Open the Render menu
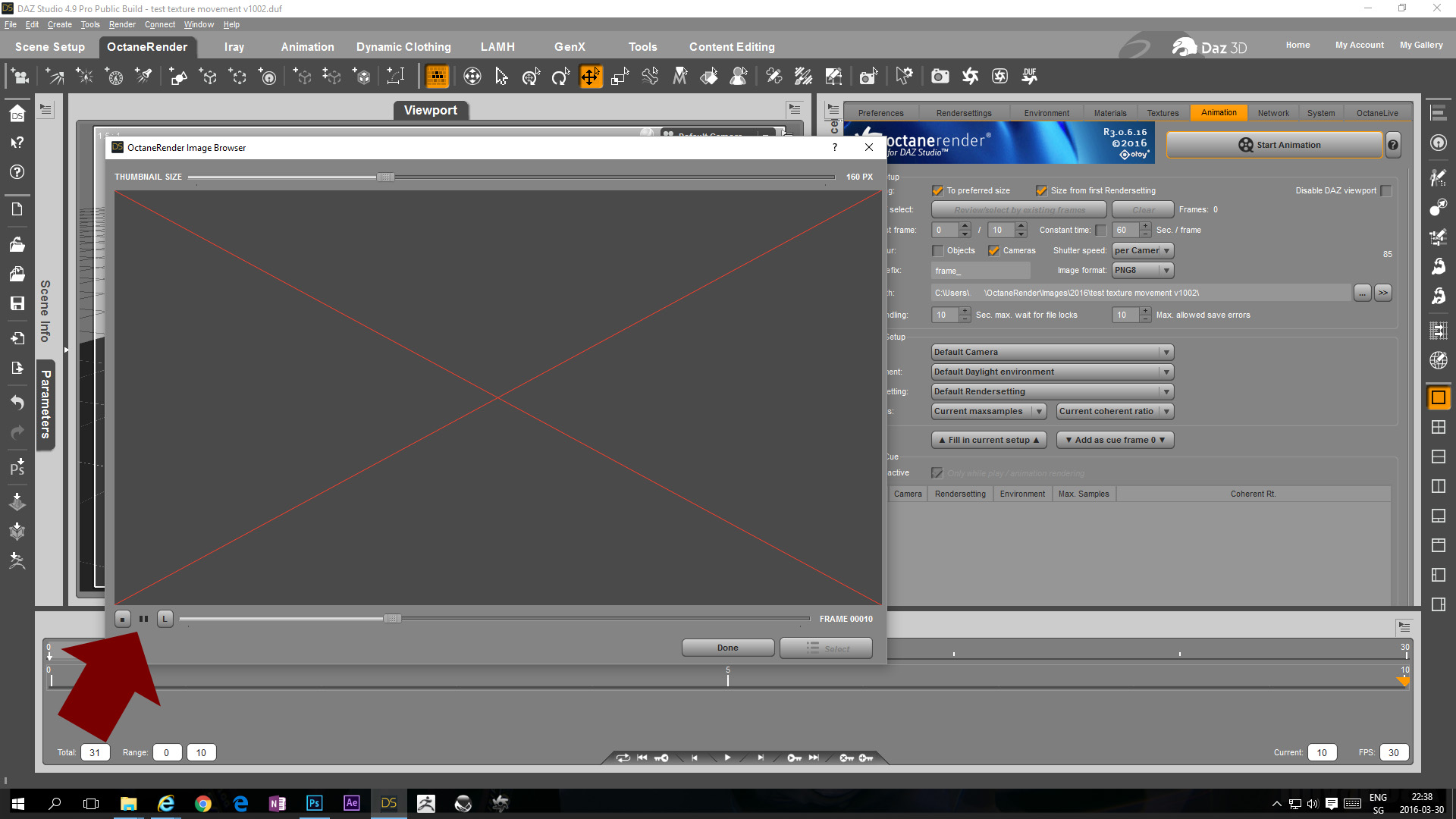The image size is (1456, 819). [x=122, y=24]
